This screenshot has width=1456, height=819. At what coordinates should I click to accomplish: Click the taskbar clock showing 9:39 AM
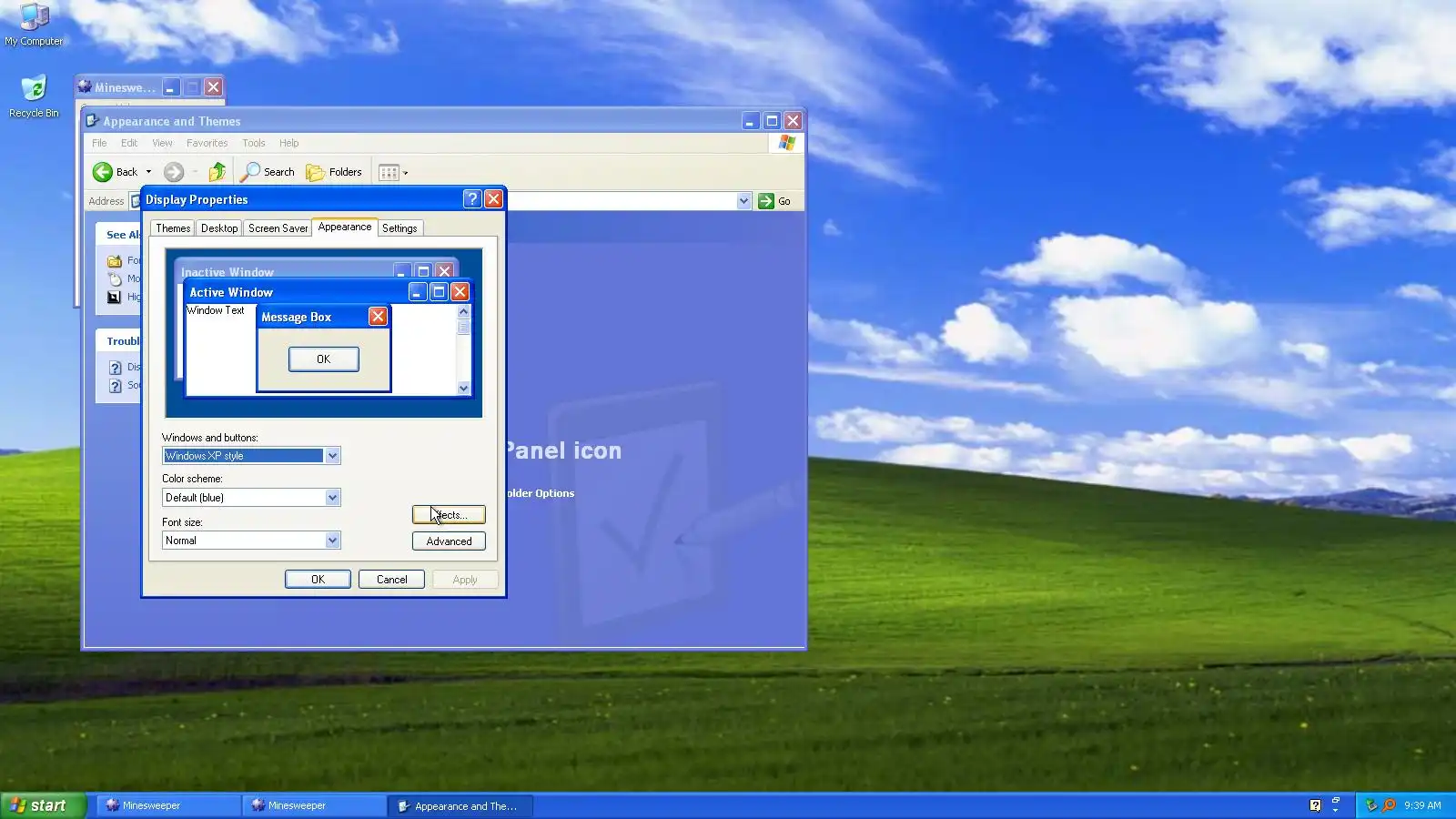point(1422,805)
